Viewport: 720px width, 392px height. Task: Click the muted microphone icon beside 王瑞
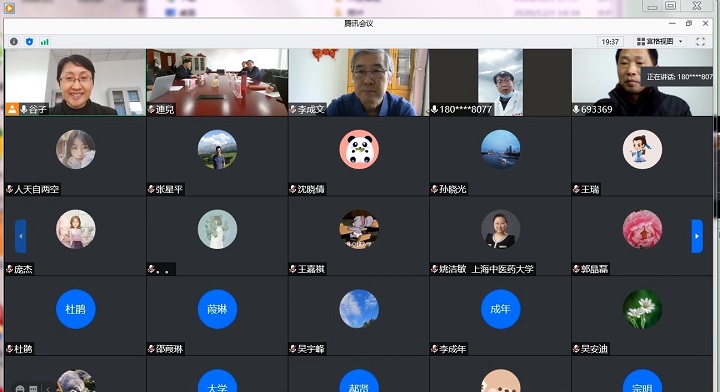coord(576,189)
